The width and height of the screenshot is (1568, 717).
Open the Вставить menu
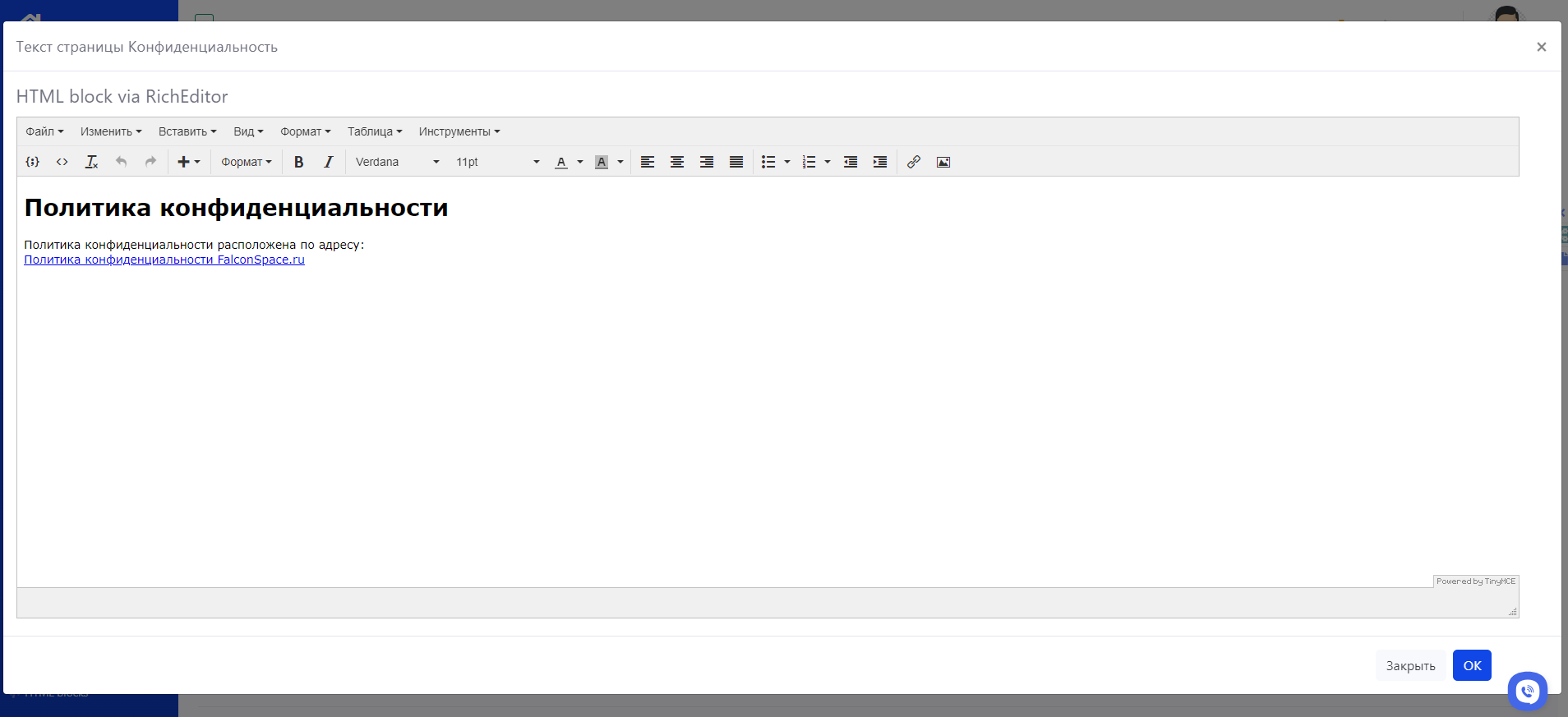(x=187, y=131)
